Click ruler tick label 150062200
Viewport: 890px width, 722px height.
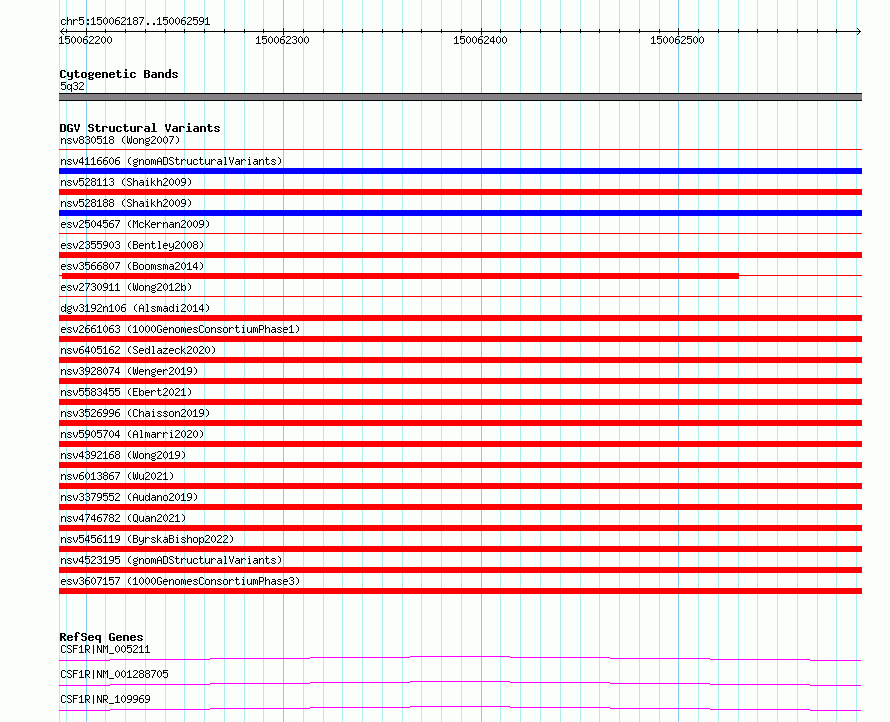click(x=86, y=40)
